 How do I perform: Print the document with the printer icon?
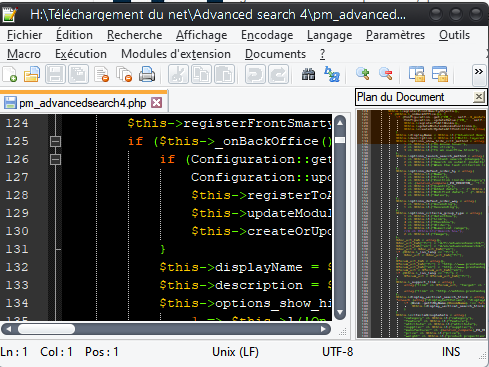(147, 74)
